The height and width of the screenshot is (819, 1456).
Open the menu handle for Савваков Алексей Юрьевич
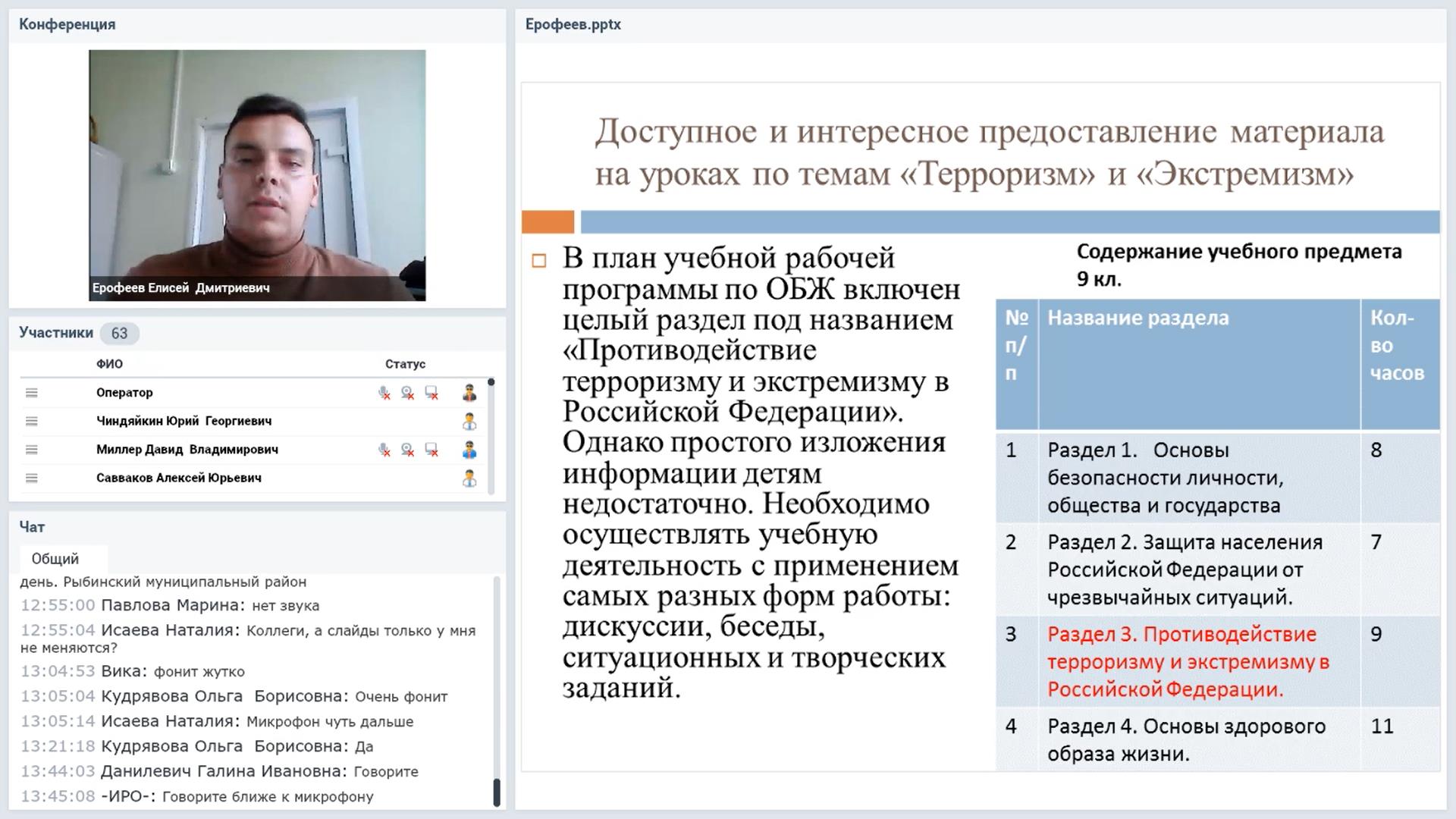[31, 478]
